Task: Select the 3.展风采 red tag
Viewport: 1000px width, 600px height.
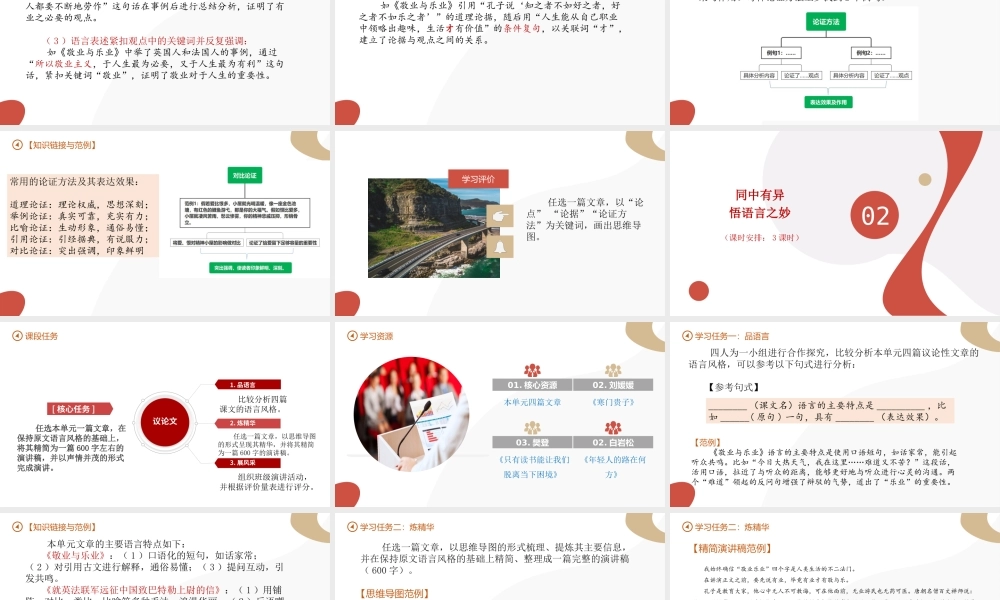Action: [x=247, y=462]
